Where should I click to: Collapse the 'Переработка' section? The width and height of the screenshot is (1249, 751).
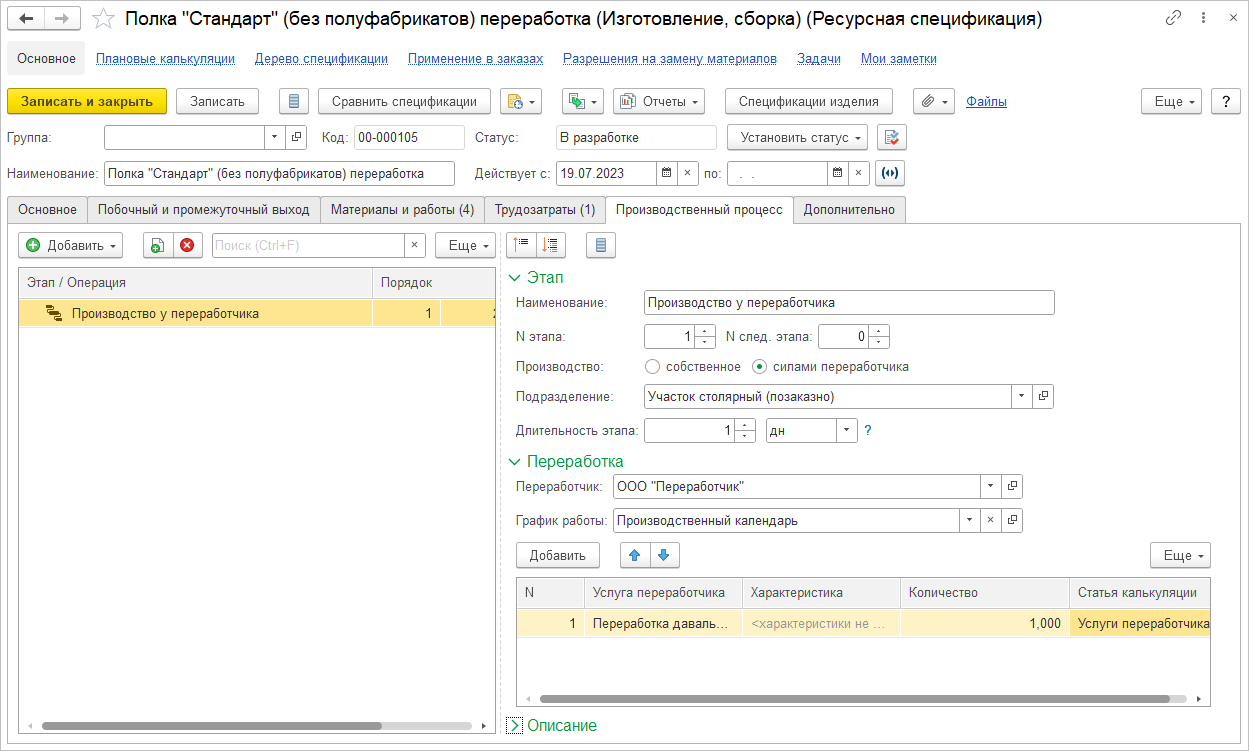(515, 462)
